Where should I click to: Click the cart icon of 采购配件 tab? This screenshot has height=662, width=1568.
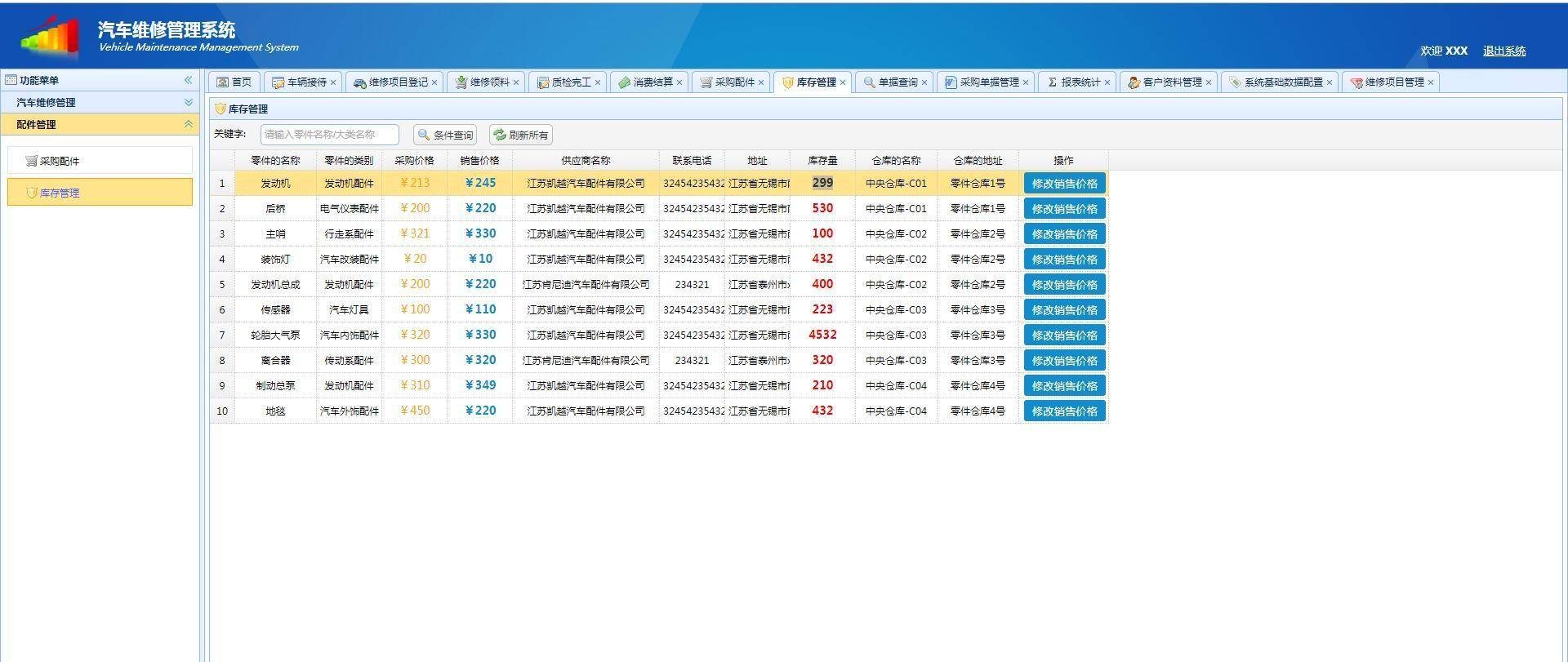click(x=706, y=82)
